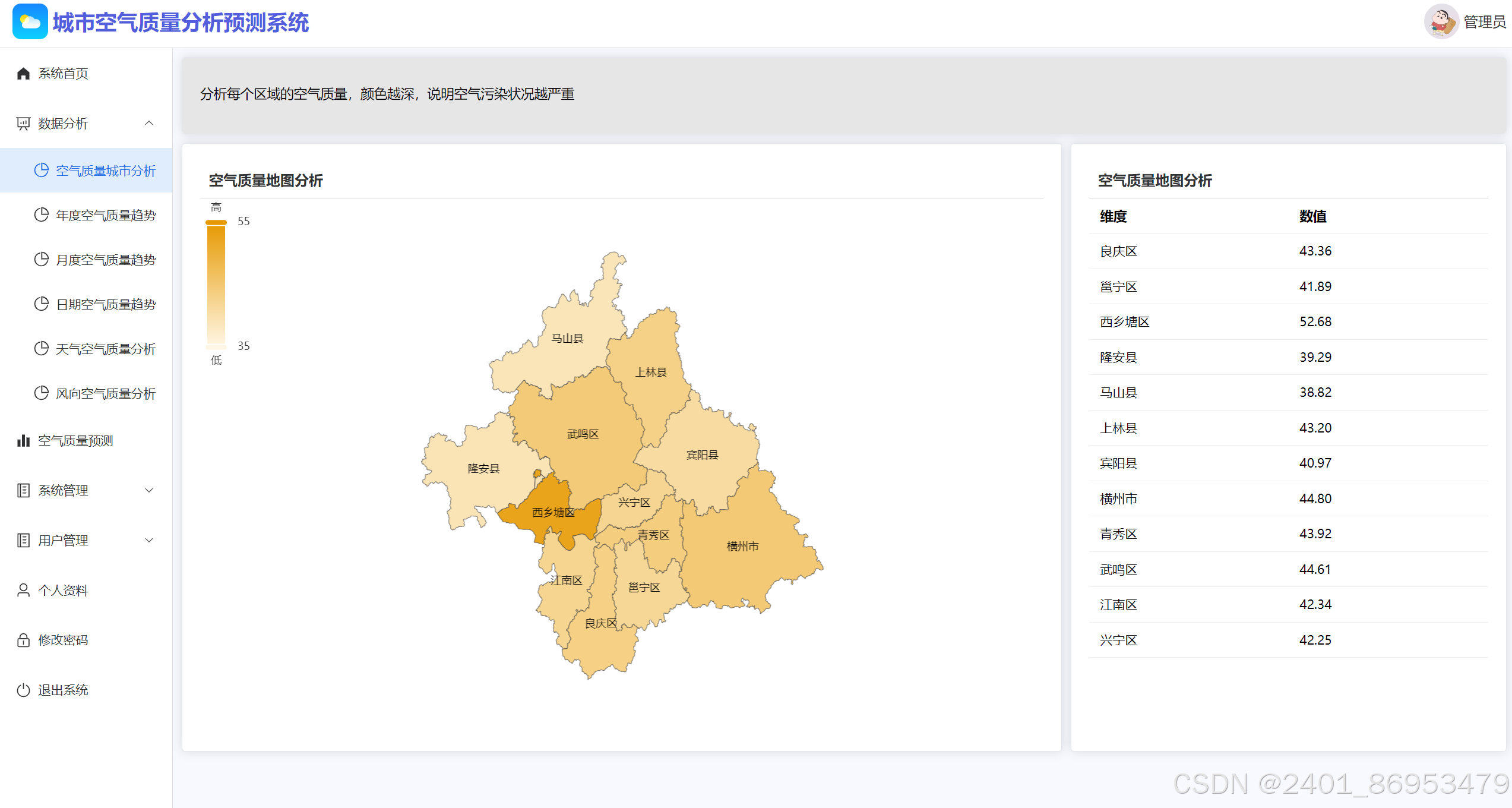Image resolution: width=1512 pixels, height=808 pixels.
Task: Click the cloud weather app logo
Action: click(30, 22)
